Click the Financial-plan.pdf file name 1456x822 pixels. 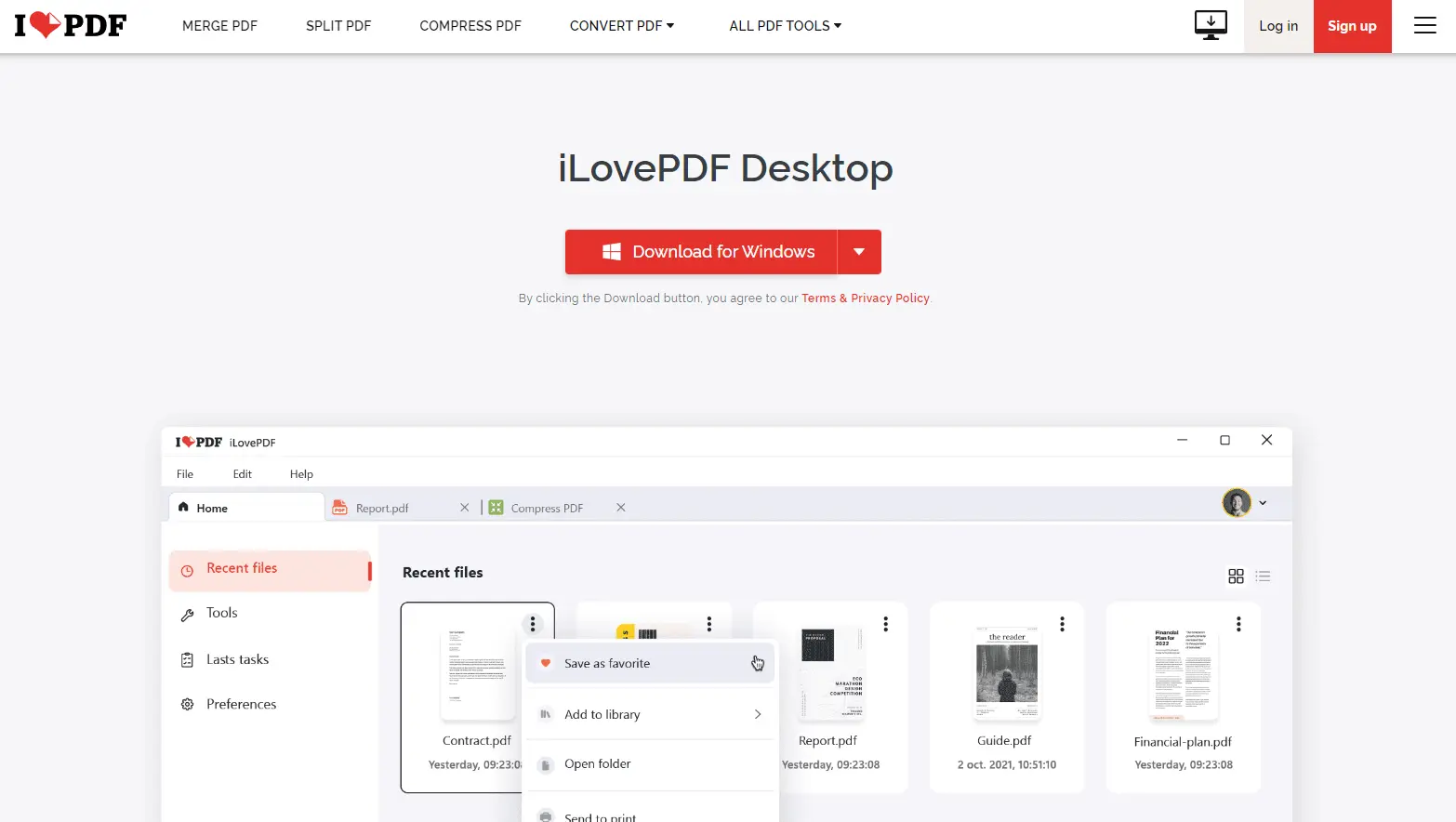point(1183,742)
